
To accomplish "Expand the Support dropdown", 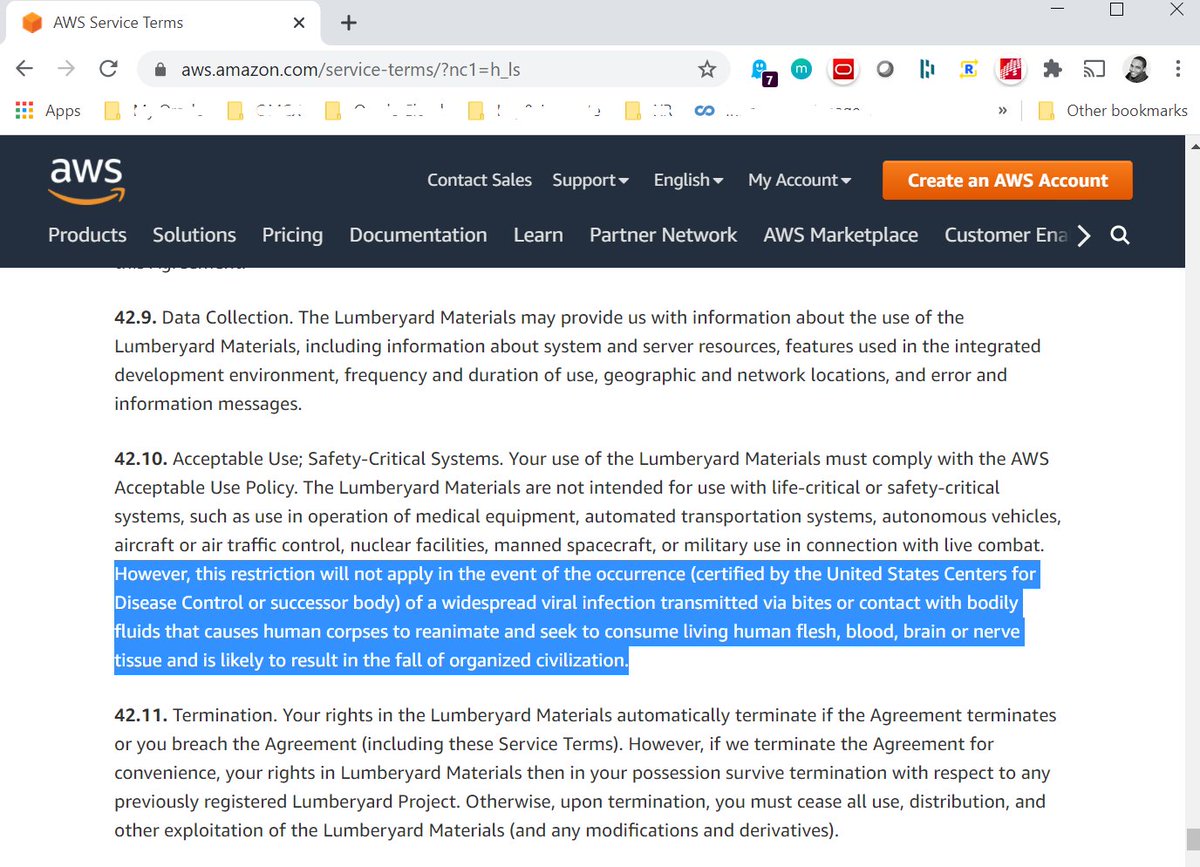I will pyautogui.click(x=590, y=180).
